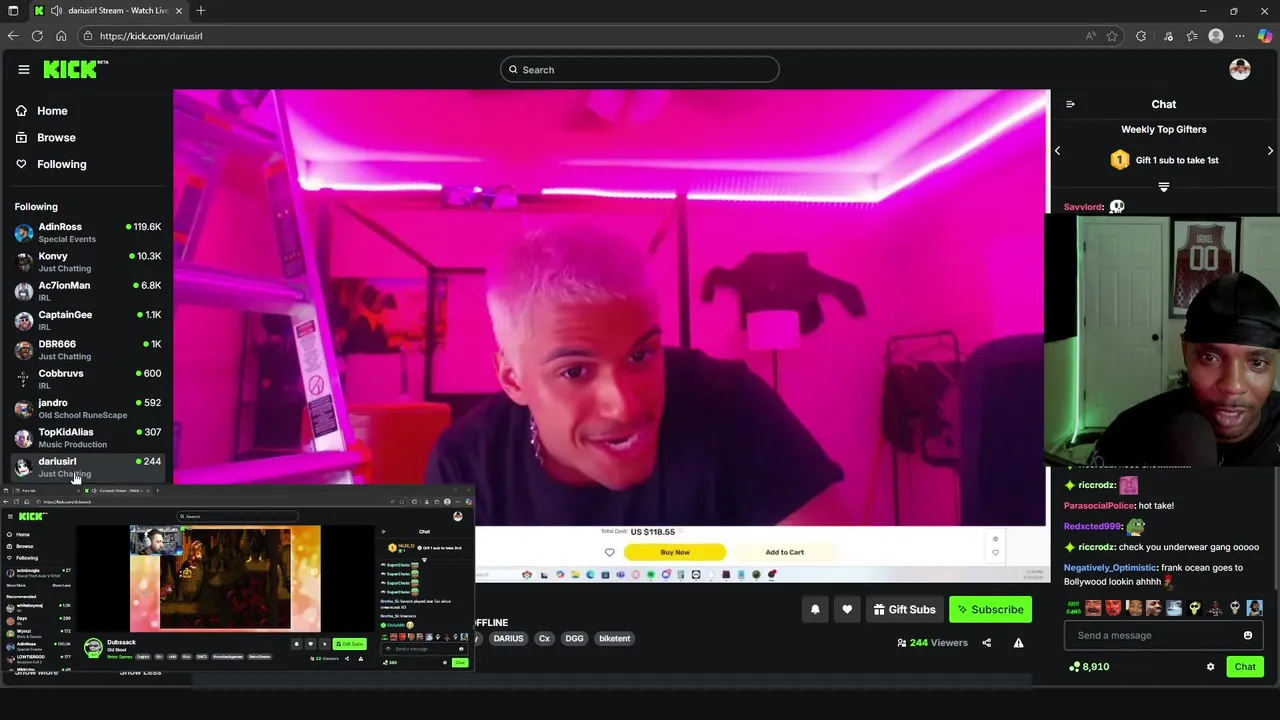Open Read aloud icon in address bar
This screenshot has height=720, width=1280.
pyautogui.click(x=1090, y=36)
